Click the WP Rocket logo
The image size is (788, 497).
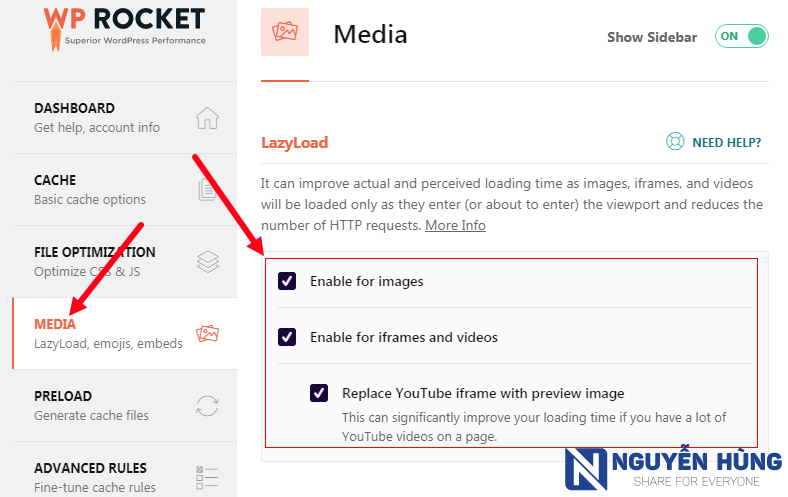point(124,28)
